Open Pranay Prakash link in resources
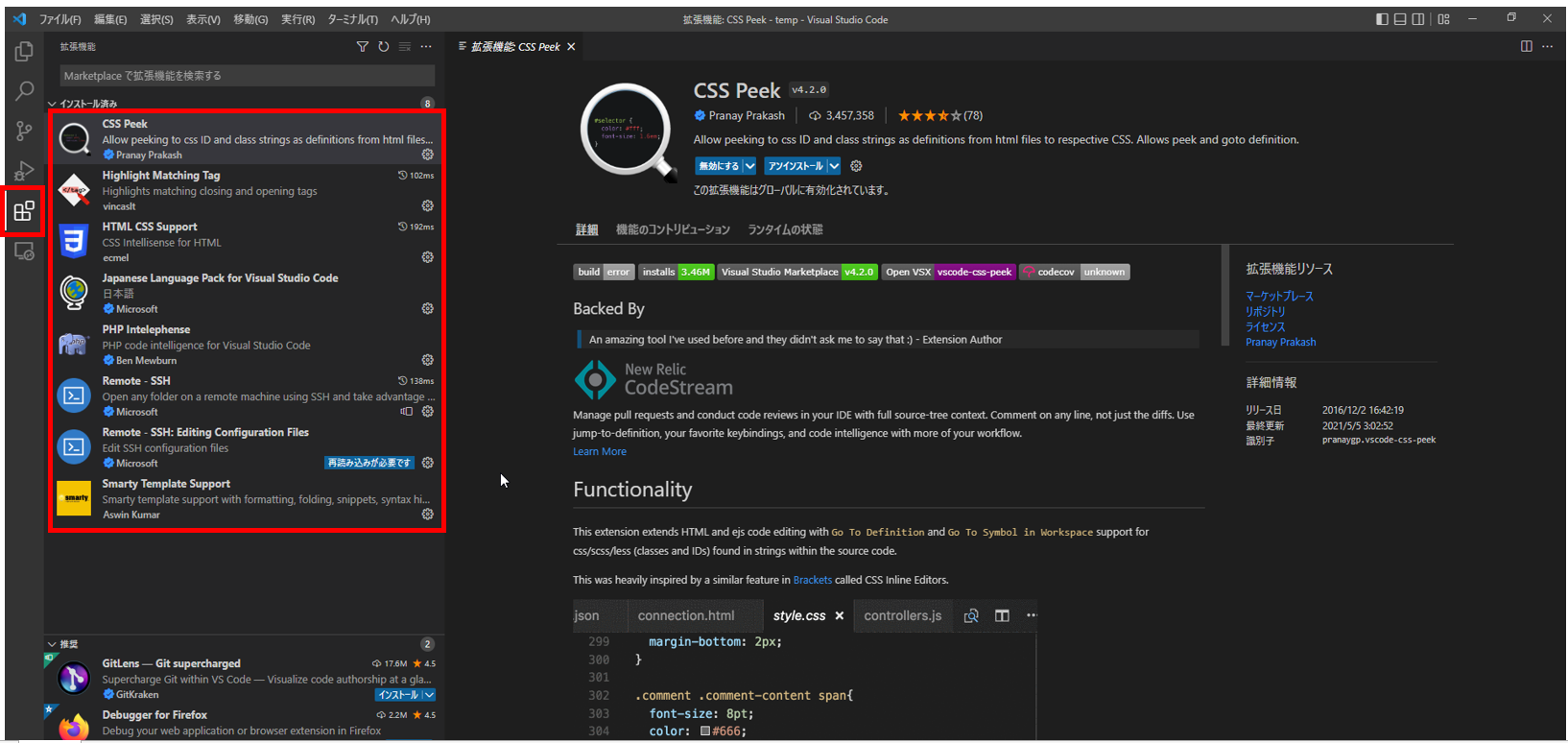The width and height of the screenshot is (1568, 743). pos(1280,342)
